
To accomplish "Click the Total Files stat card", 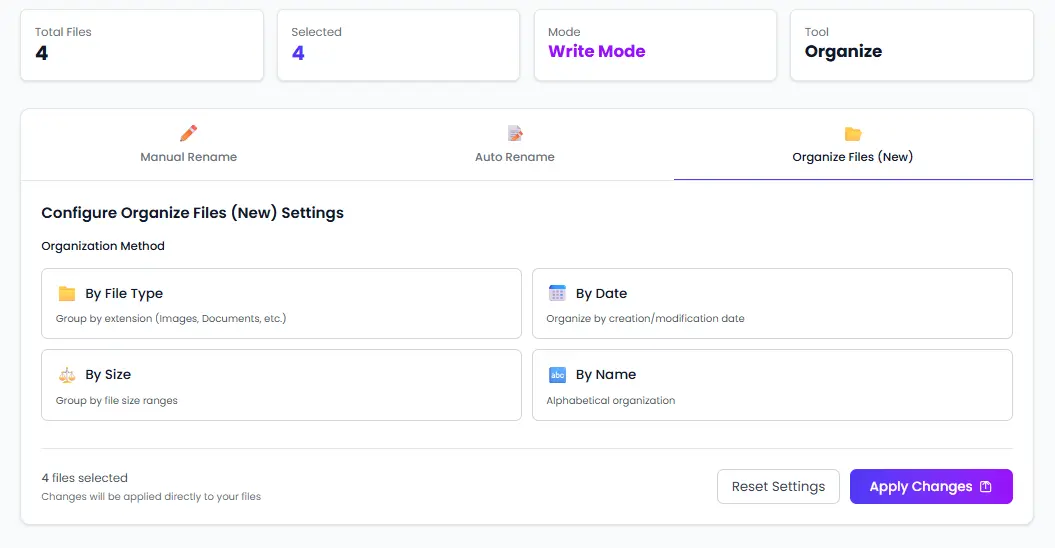I will tap(142, 45).
